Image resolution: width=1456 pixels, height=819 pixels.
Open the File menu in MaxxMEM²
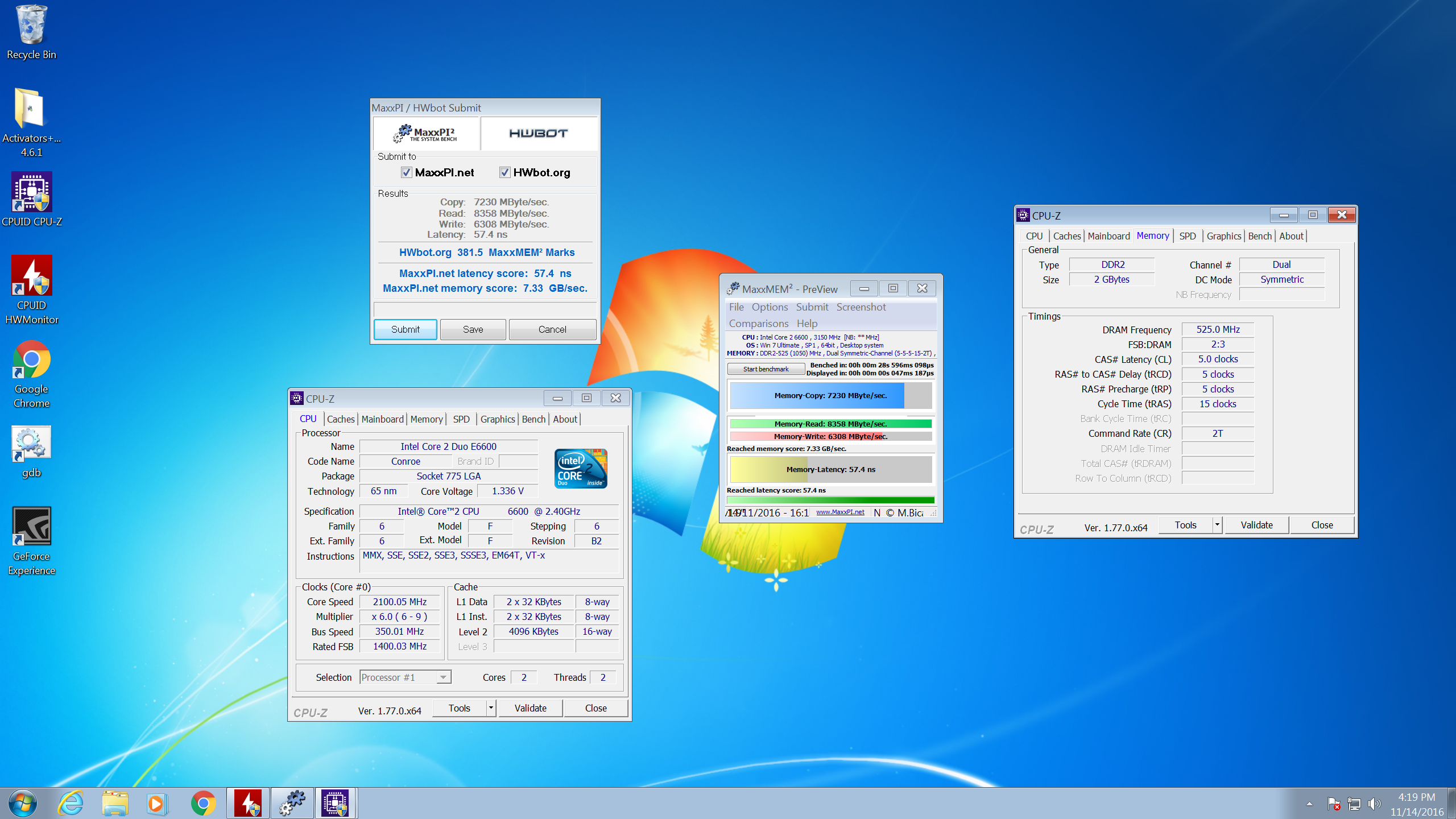(x=736, y=307)
